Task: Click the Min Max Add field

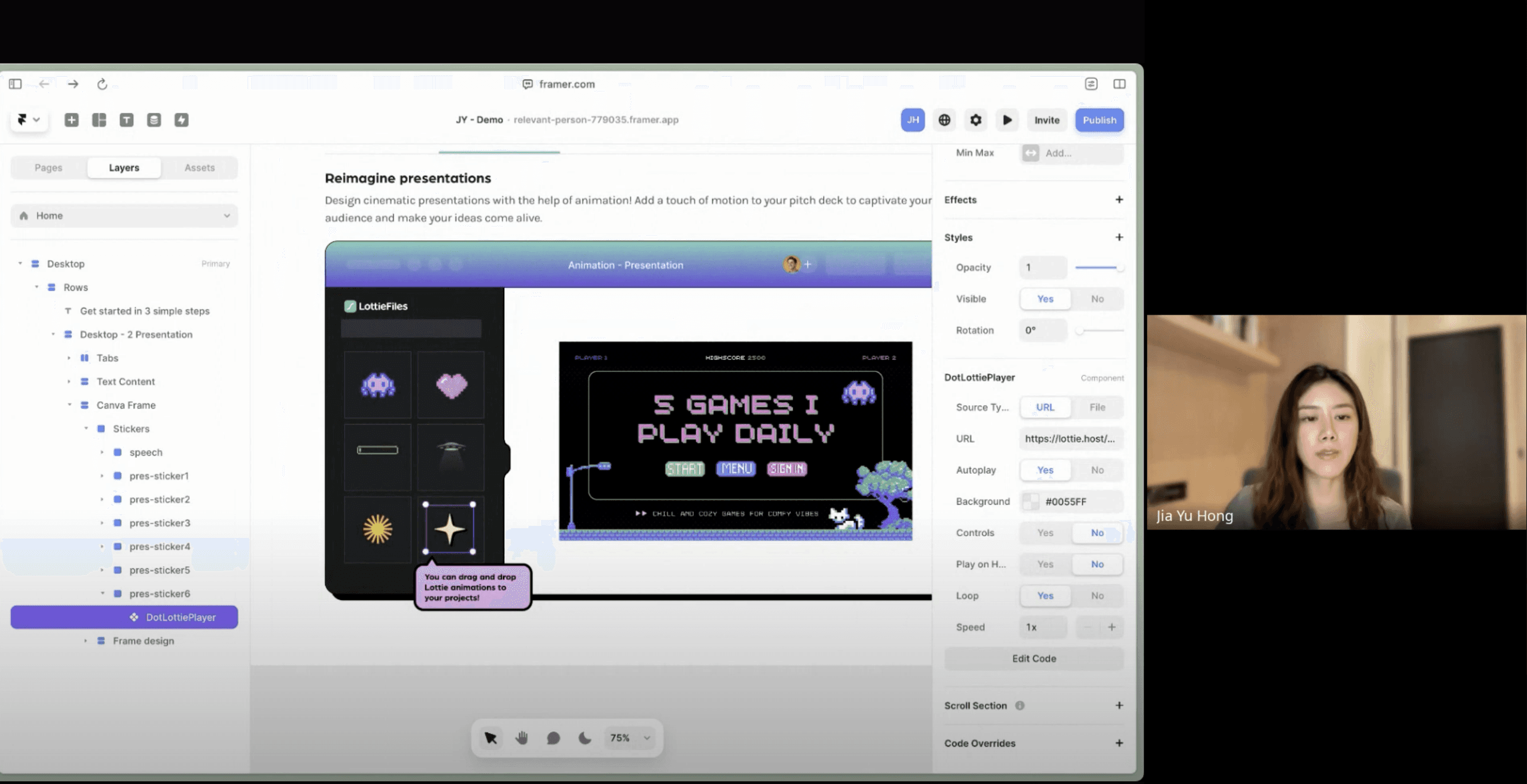Action: click(x=1072, y=153)
